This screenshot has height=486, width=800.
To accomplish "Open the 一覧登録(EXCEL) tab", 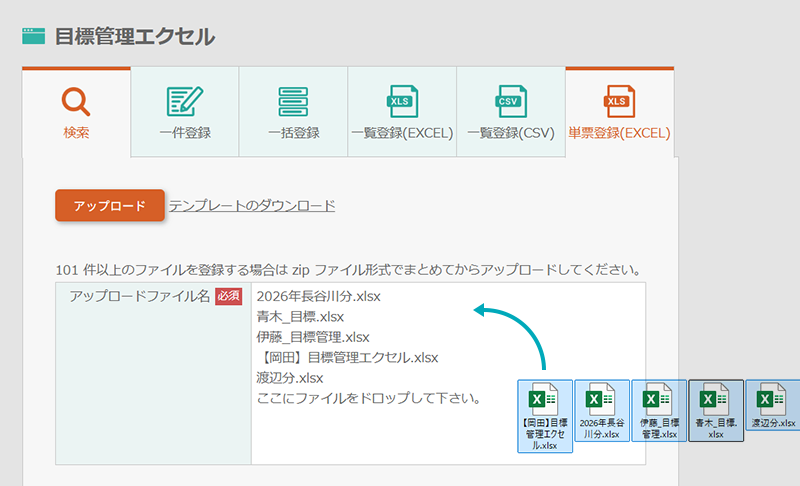I will tap(402, 112).
